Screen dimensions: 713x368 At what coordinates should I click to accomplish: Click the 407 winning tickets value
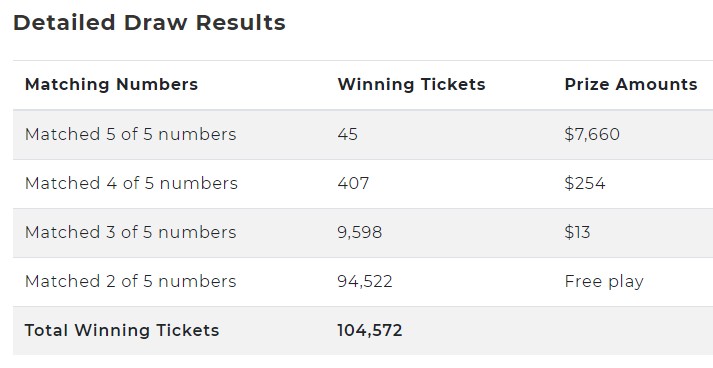coord(353,183)
